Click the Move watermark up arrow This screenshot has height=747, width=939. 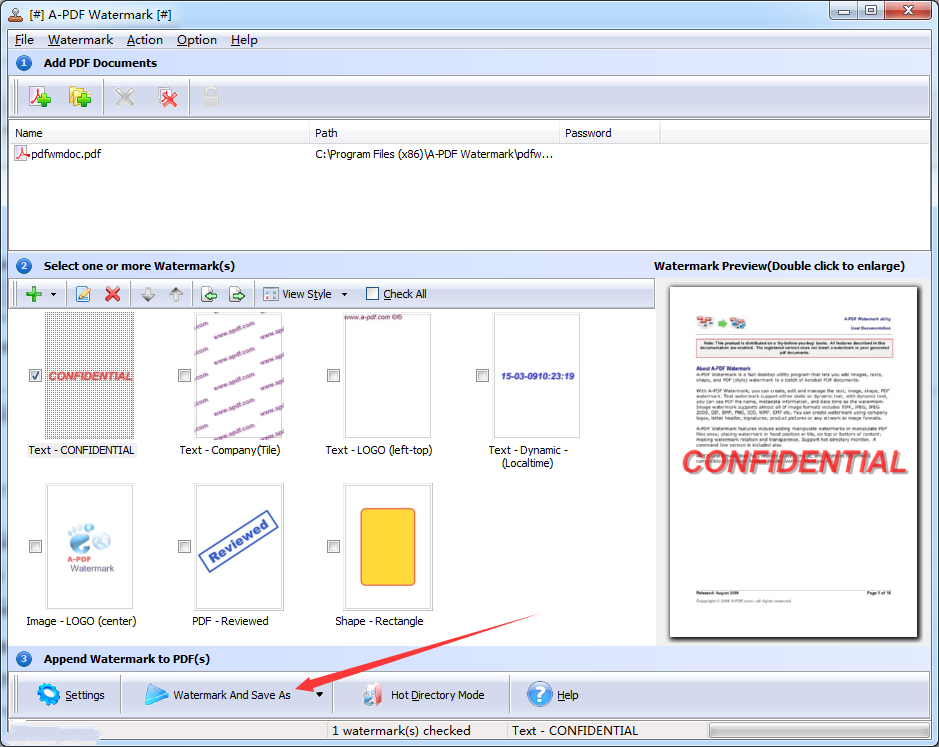point(176,294)
